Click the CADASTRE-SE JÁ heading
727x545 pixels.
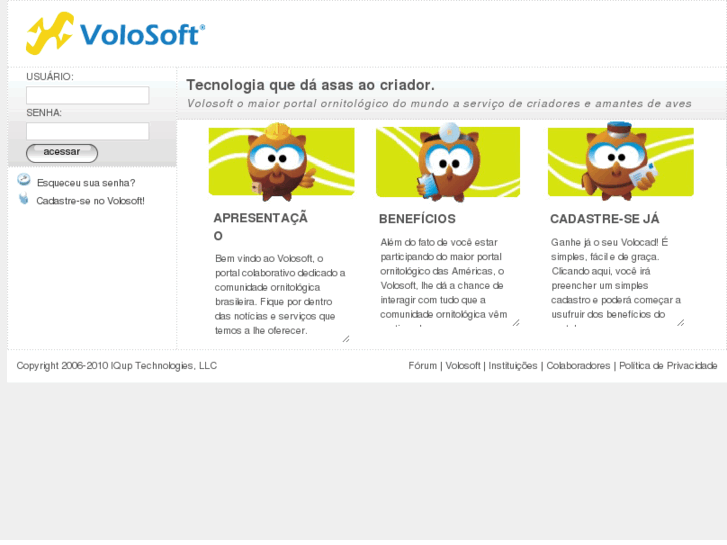point(605,219)
